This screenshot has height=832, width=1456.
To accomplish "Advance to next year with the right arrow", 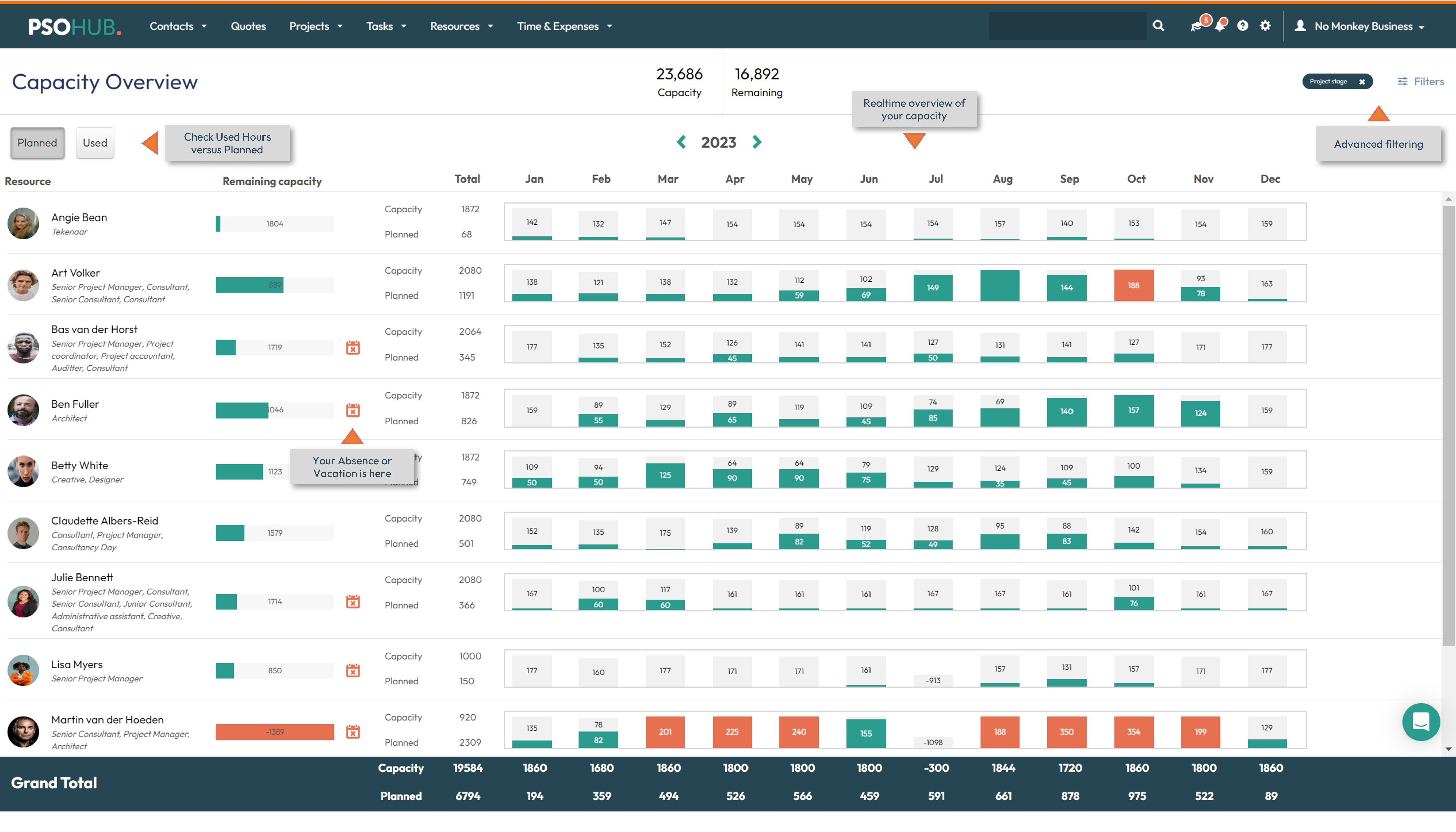I will point(756,142).
